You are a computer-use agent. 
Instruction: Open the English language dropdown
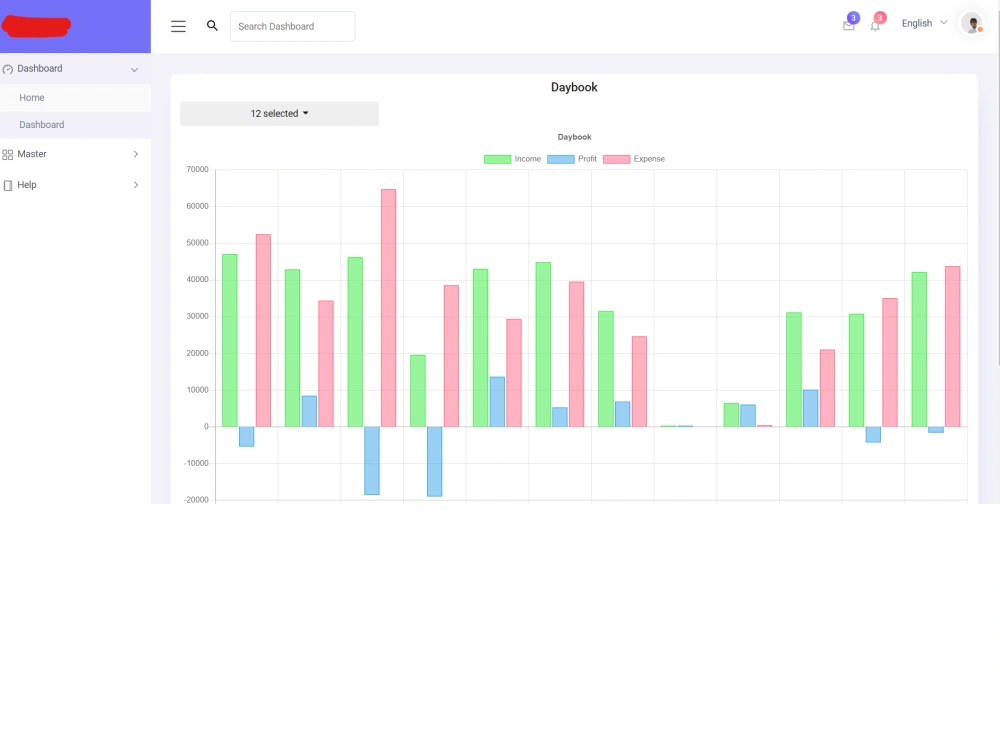(x=924, y=23)
